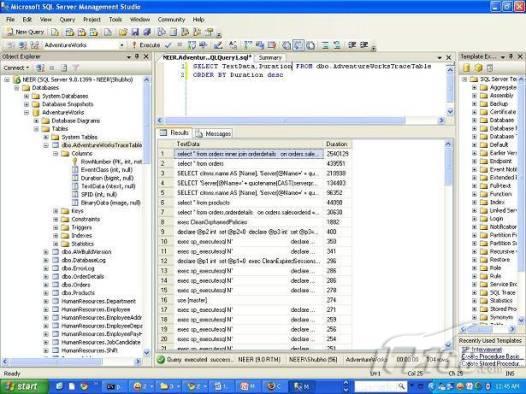Click the New Query toolbar button
This screenshot has width=526, height=394.
[x=25, y=32]
